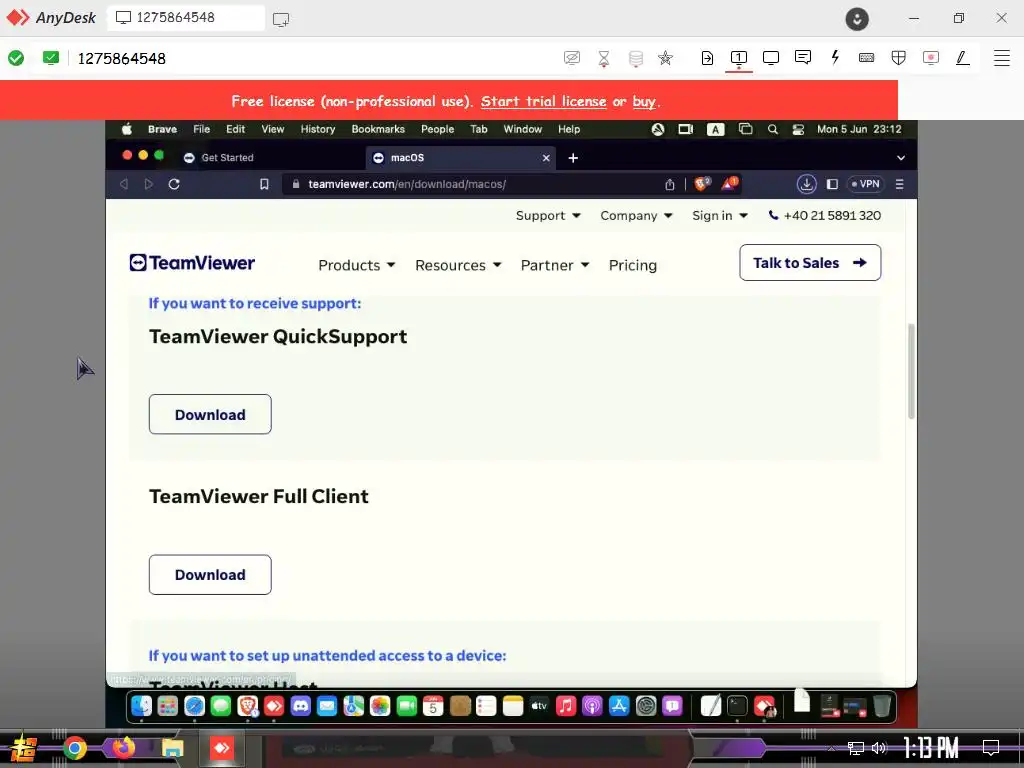
Task: Open Pricing page link
Action: coord(633,265)
